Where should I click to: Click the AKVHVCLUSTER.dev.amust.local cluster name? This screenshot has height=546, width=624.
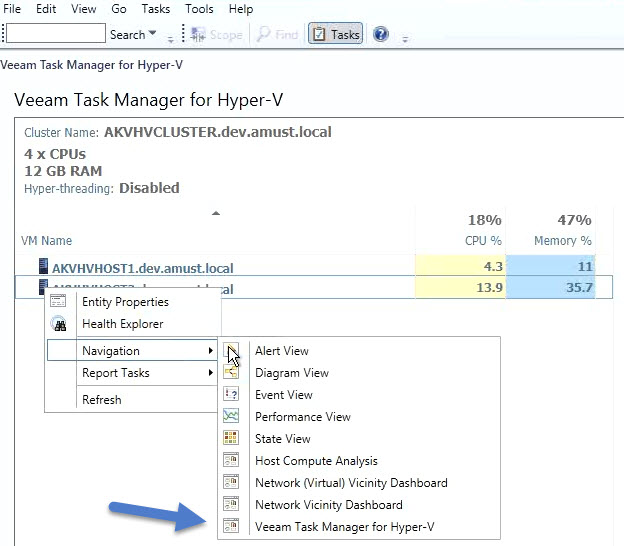tap(218, 132)
